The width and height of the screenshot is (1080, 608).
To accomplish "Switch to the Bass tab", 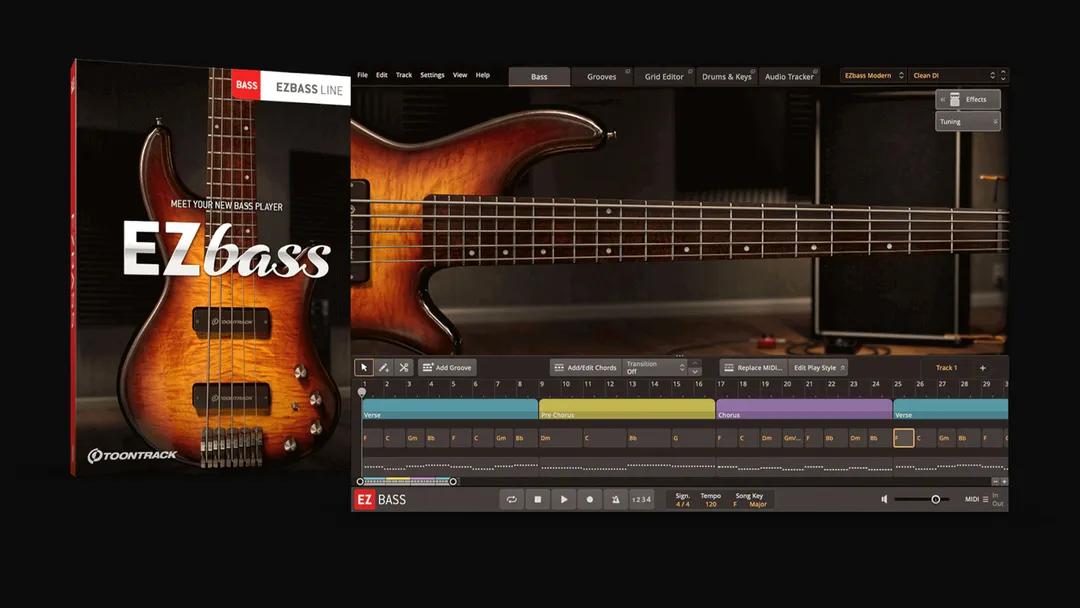I will point(539,76).
